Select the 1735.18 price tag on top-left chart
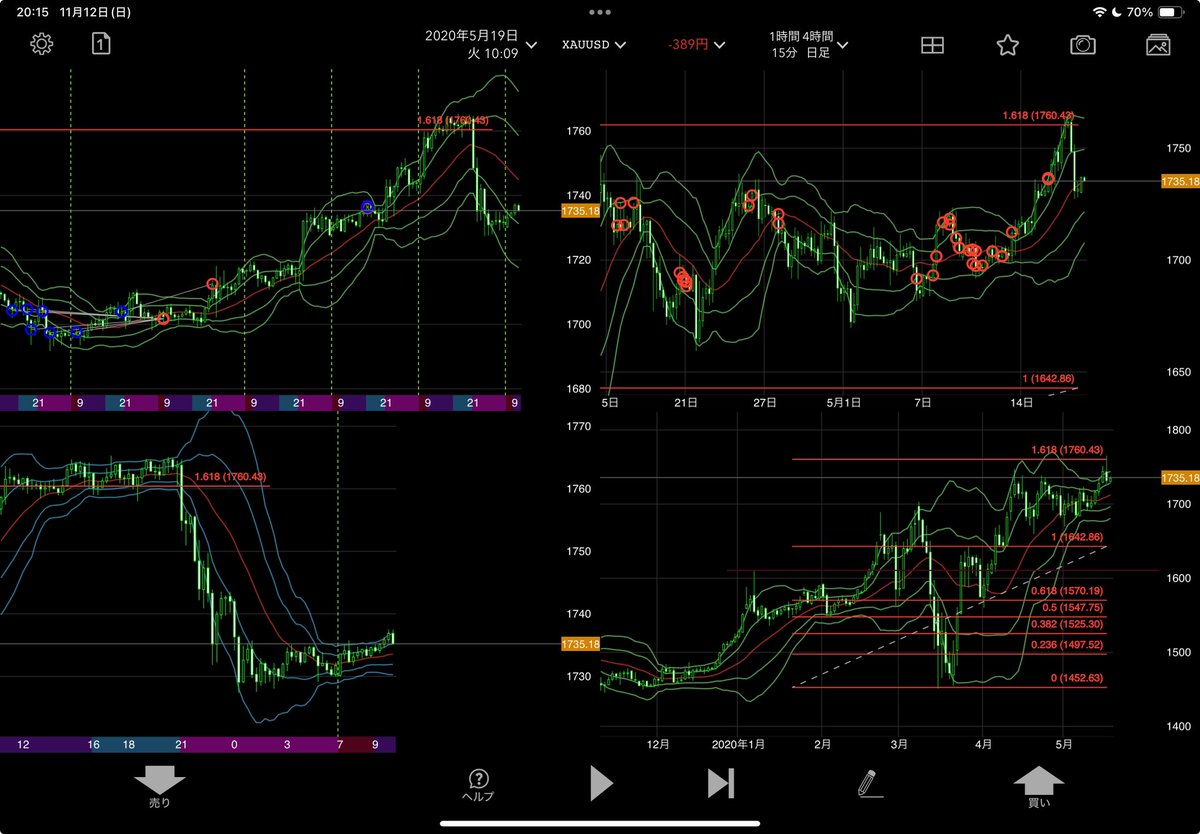 coord(581,211)
